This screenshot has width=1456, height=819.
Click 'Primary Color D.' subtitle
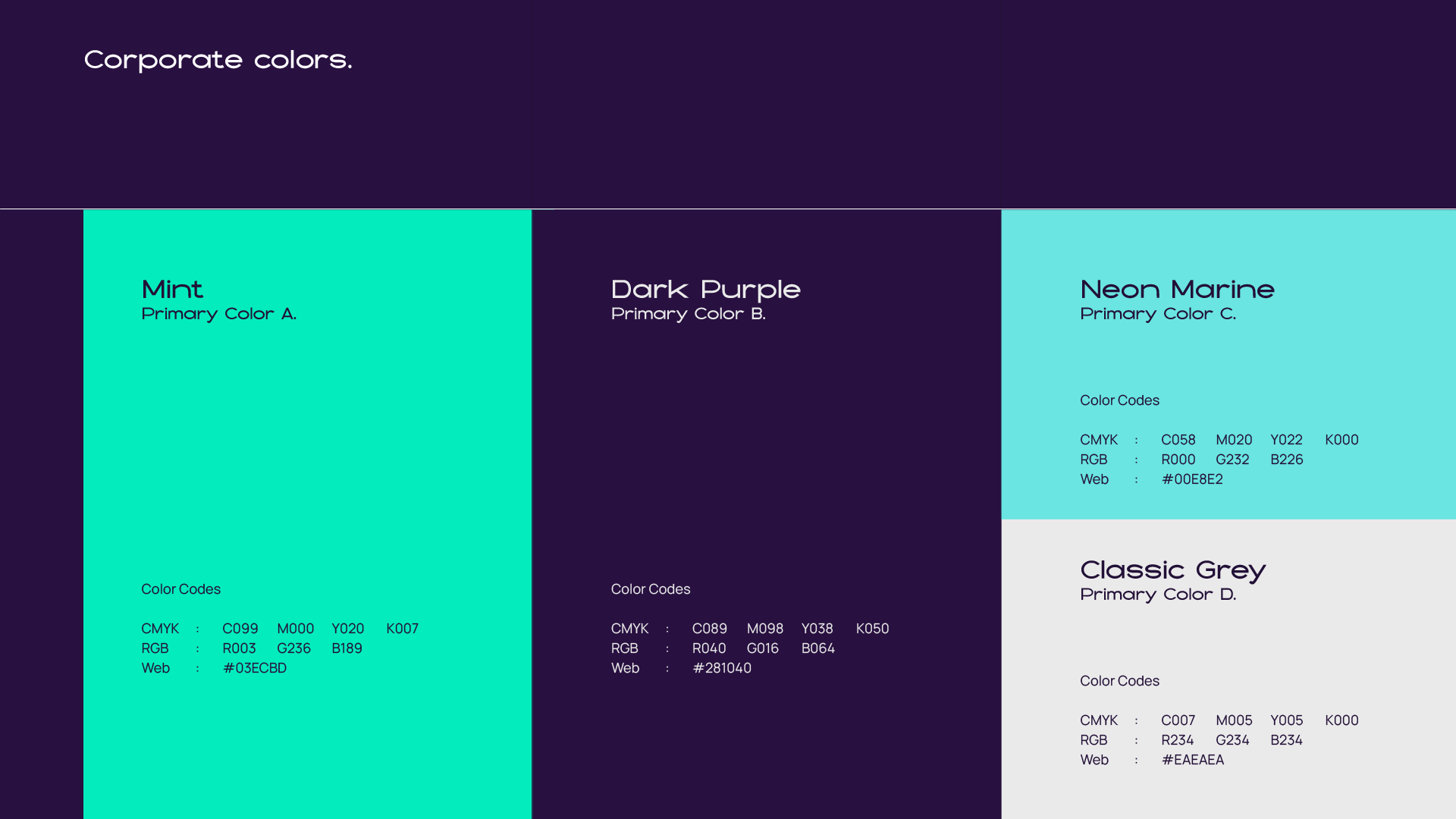[1157, 595]
